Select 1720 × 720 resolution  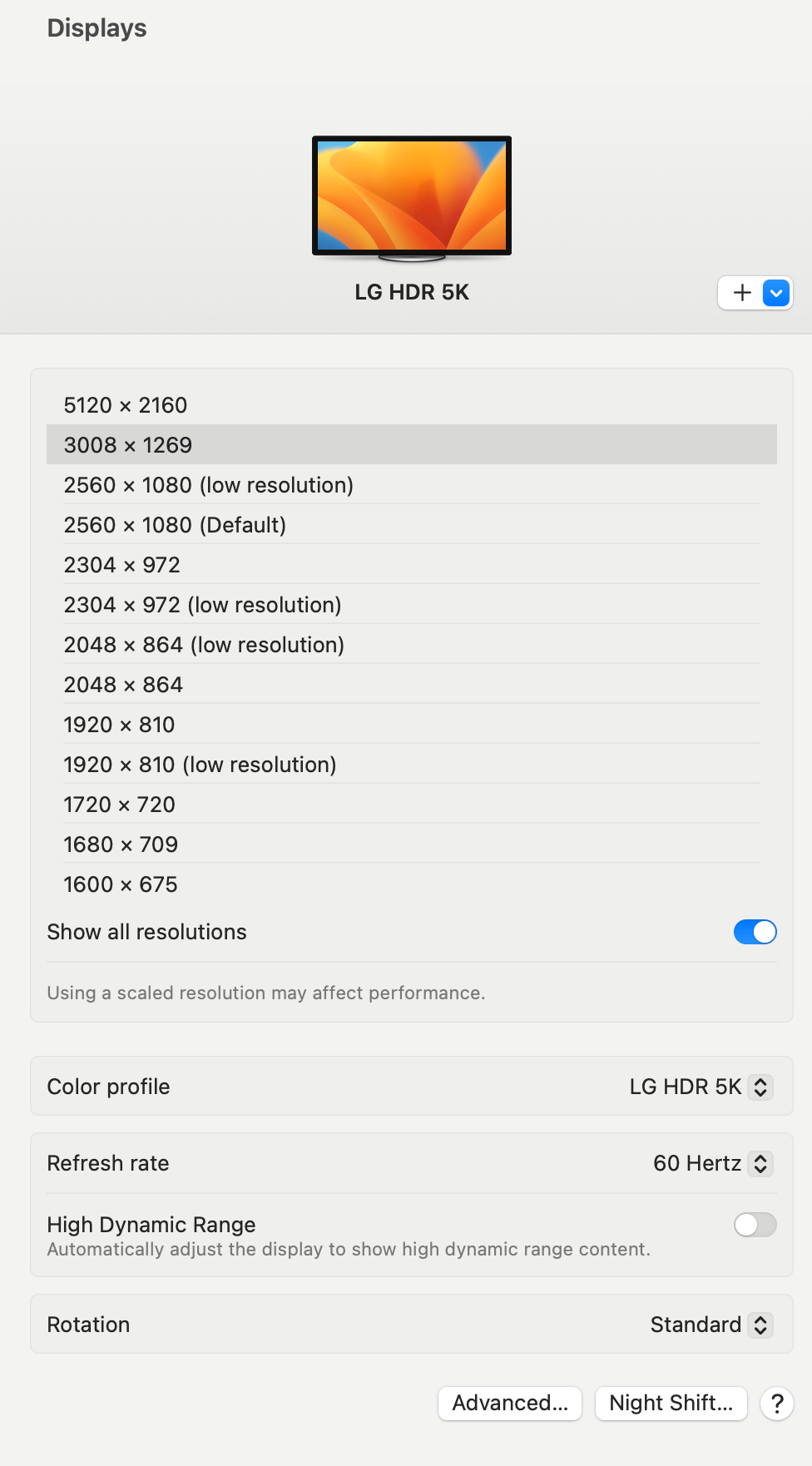[x=119, y=805]
